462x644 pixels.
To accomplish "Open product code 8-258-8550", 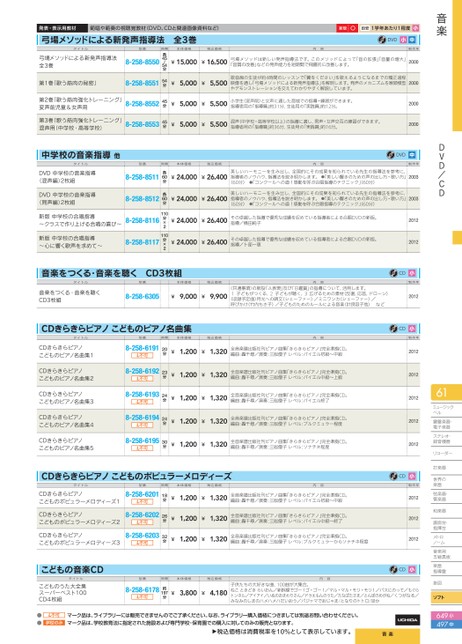I will tap(142, 62).
